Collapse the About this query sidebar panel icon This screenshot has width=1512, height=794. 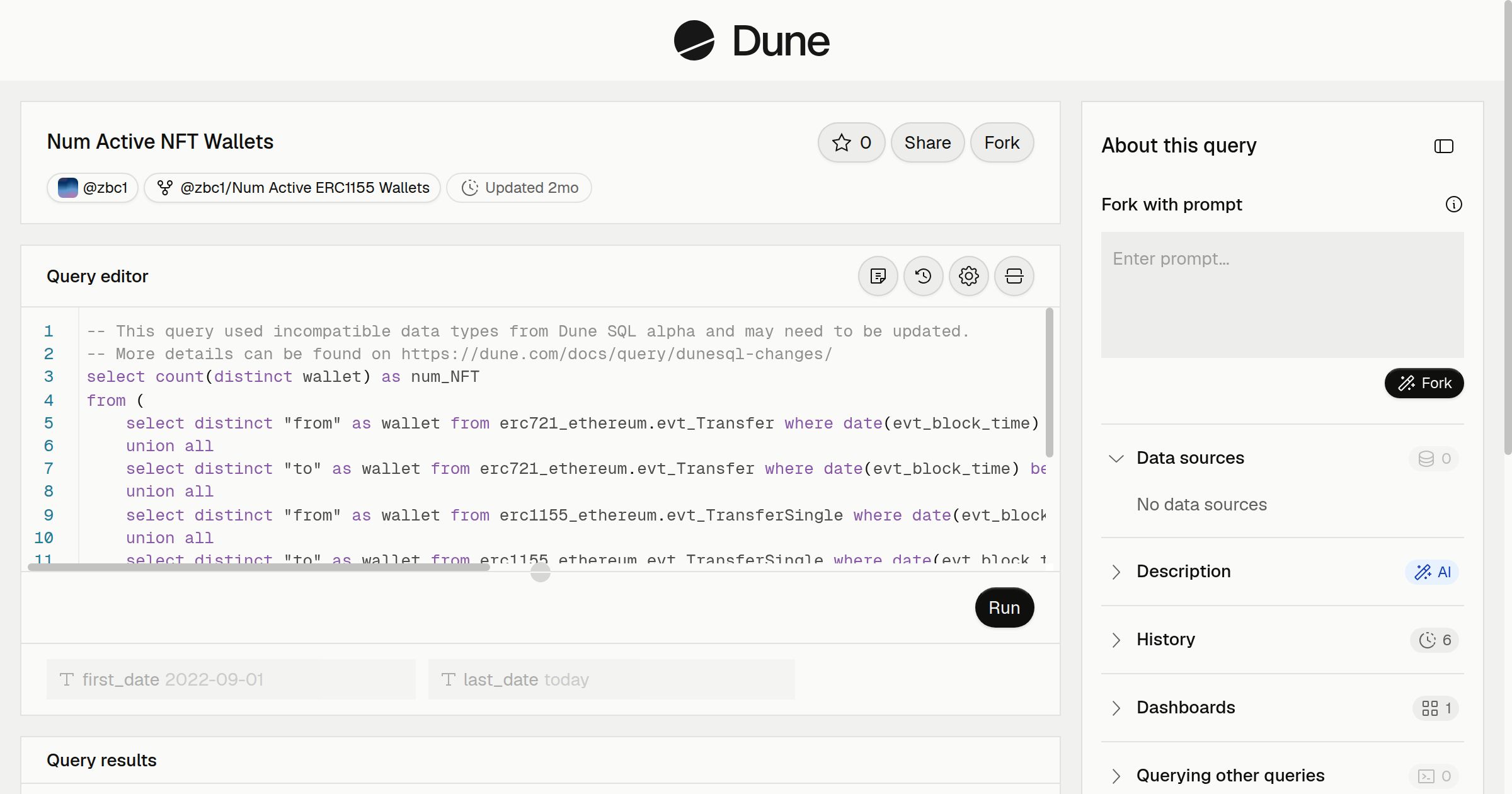tap(1443, 146)
